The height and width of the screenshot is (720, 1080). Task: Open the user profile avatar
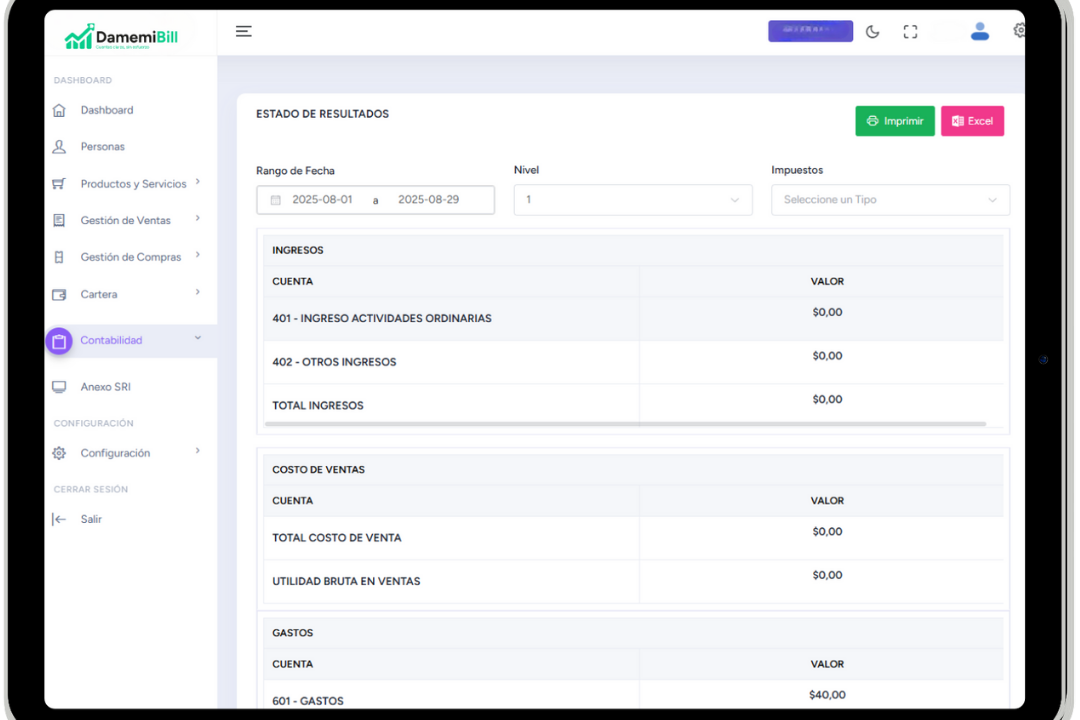pos(979,32)
